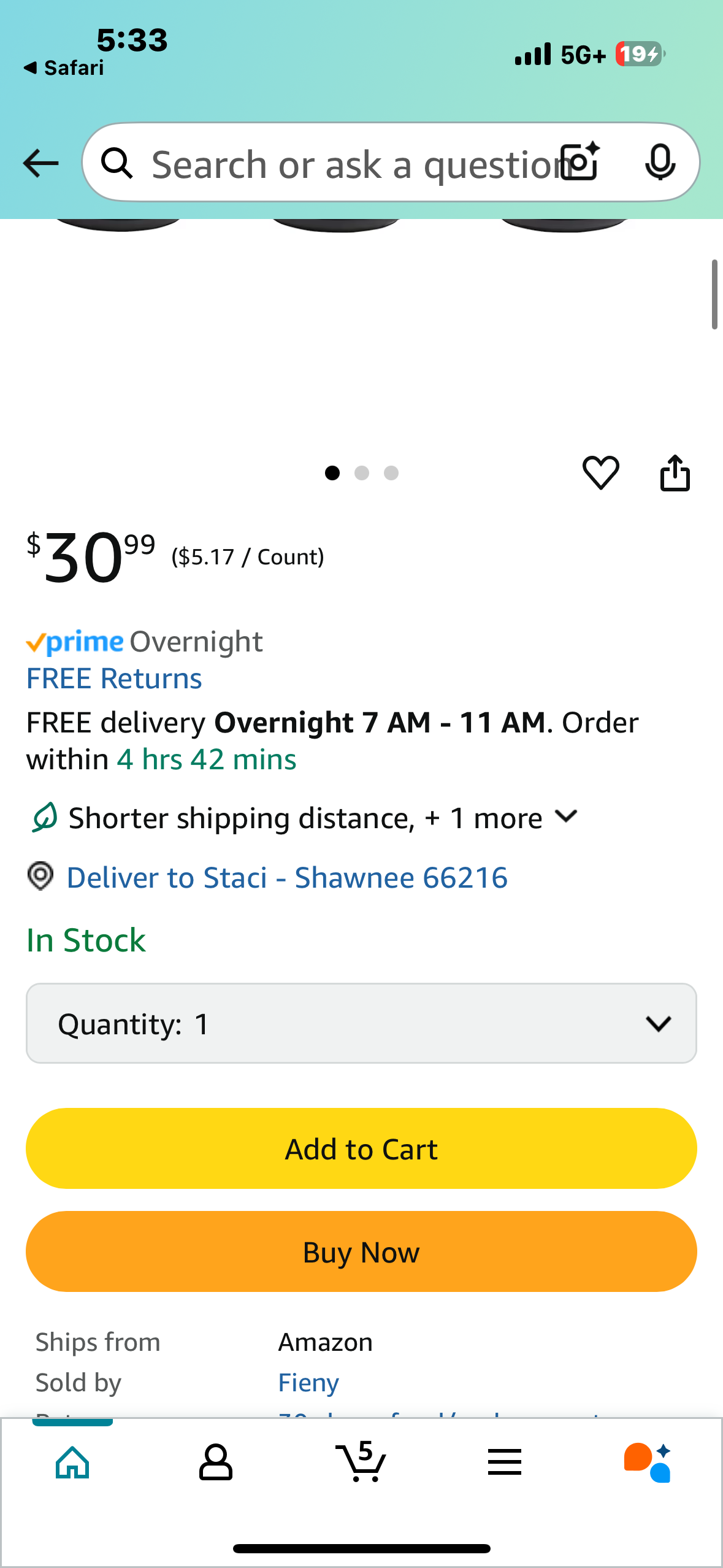The height and width of the screenshot is (1568, 723).
Task: Tap the microphone voice search icon
Action: [660, 162]
